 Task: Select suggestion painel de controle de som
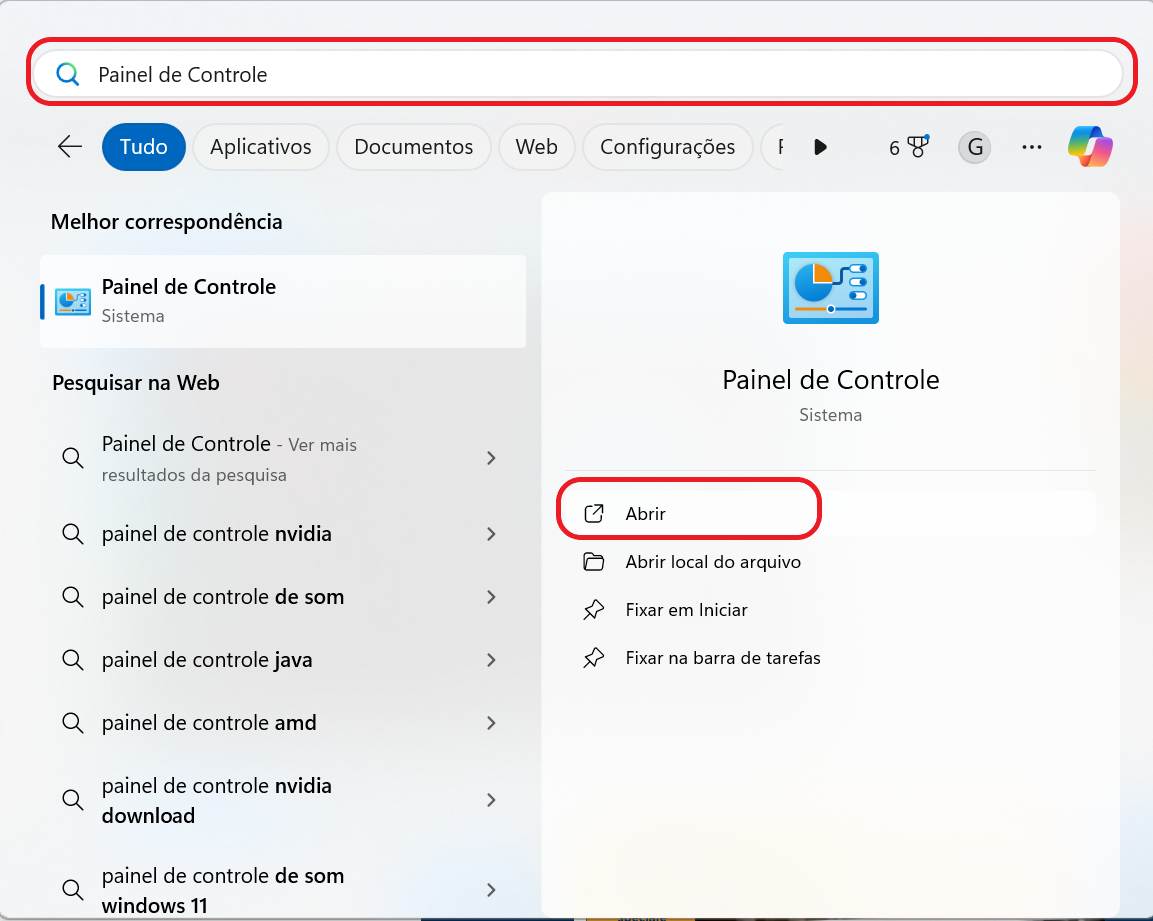pos(283,597)
